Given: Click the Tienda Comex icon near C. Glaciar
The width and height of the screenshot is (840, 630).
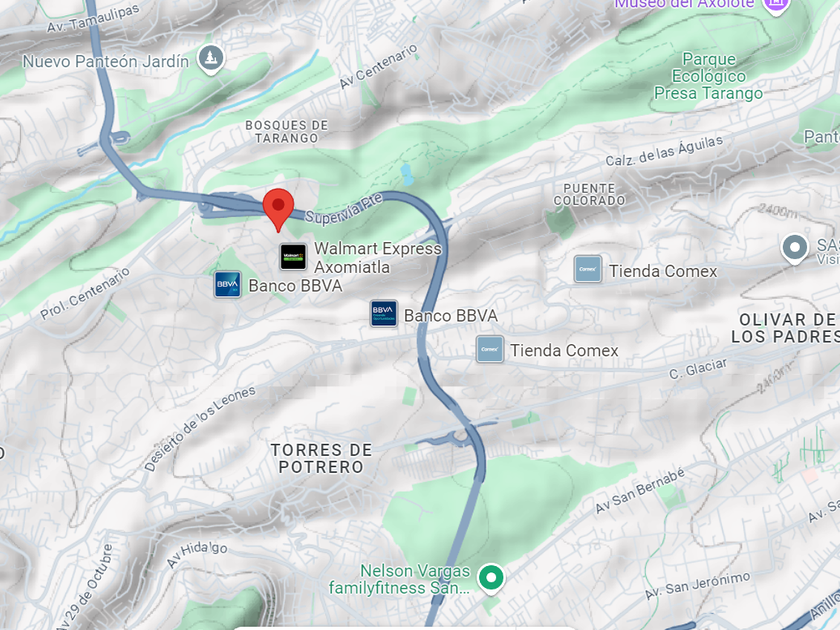Looking at the screenshot, I should coord(490,349).
